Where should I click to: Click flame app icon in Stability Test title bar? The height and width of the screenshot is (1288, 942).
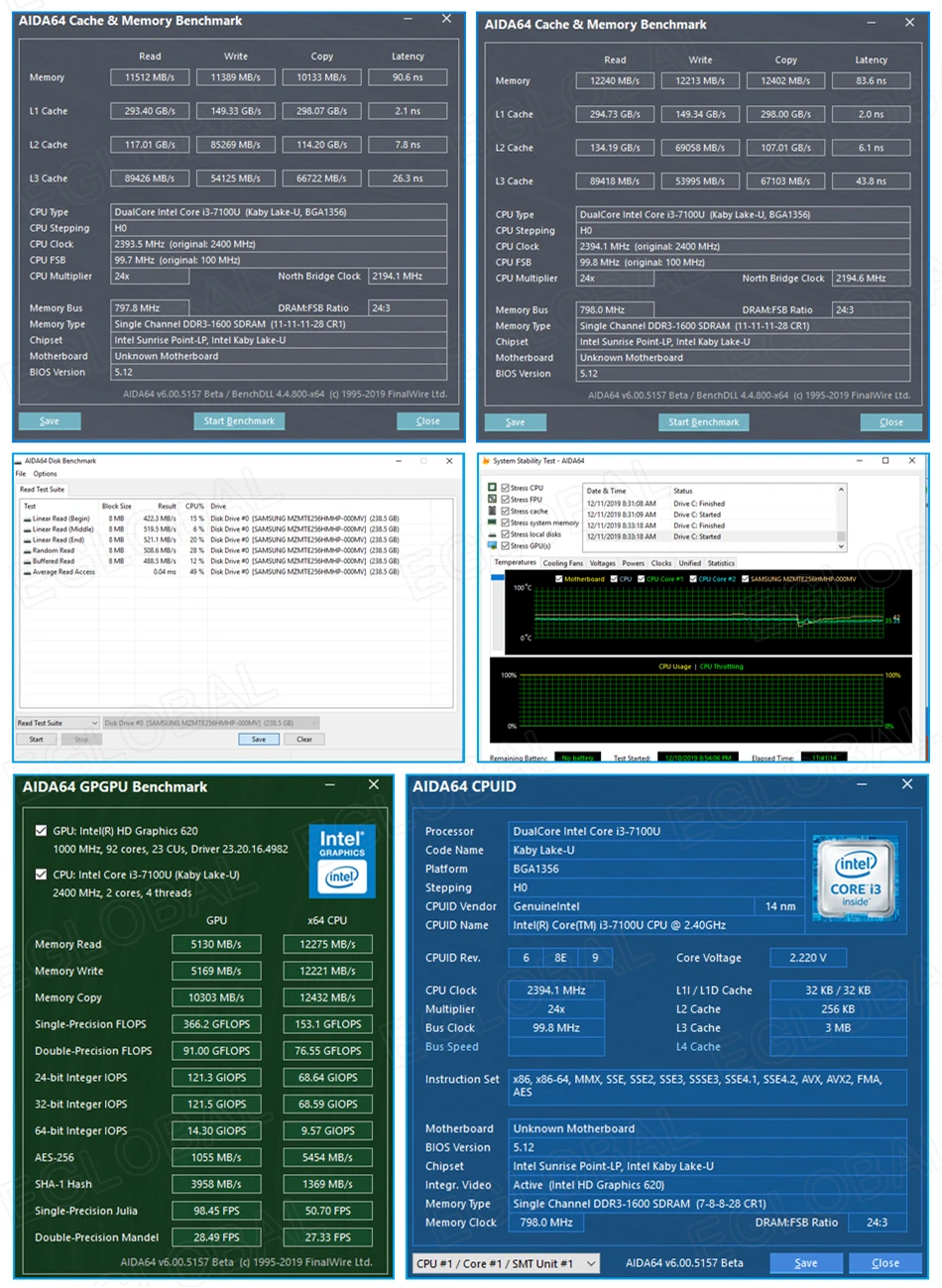485,461
